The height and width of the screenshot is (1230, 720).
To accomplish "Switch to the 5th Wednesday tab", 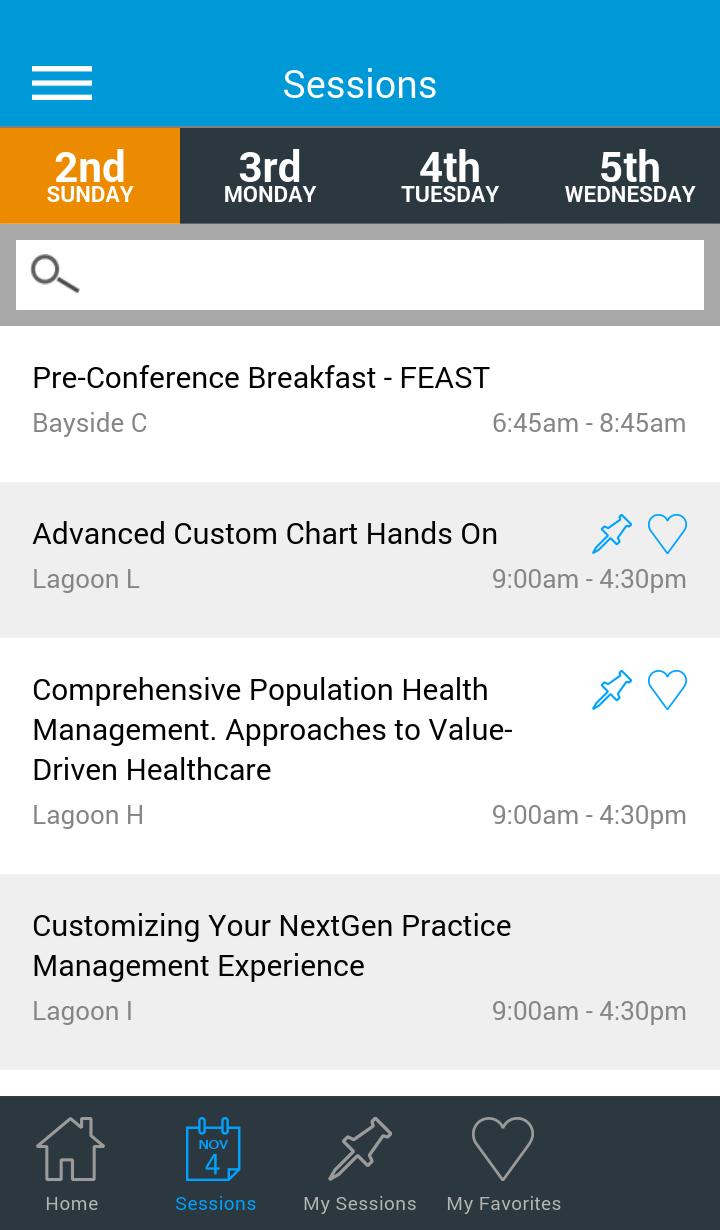I will point(630,176).
